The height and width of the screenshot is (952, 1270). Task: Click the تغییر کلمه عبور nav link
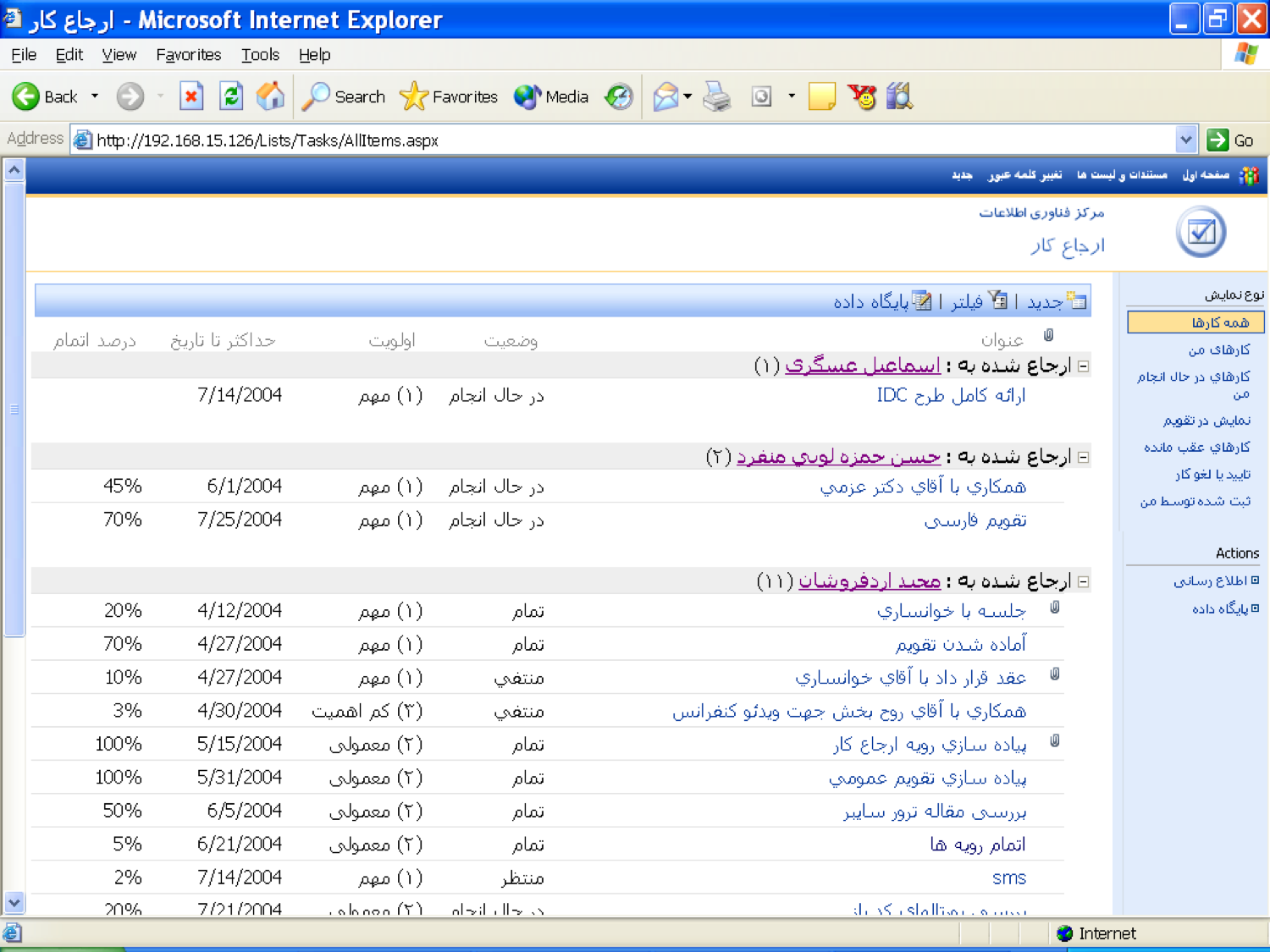tap(1024, 175)
